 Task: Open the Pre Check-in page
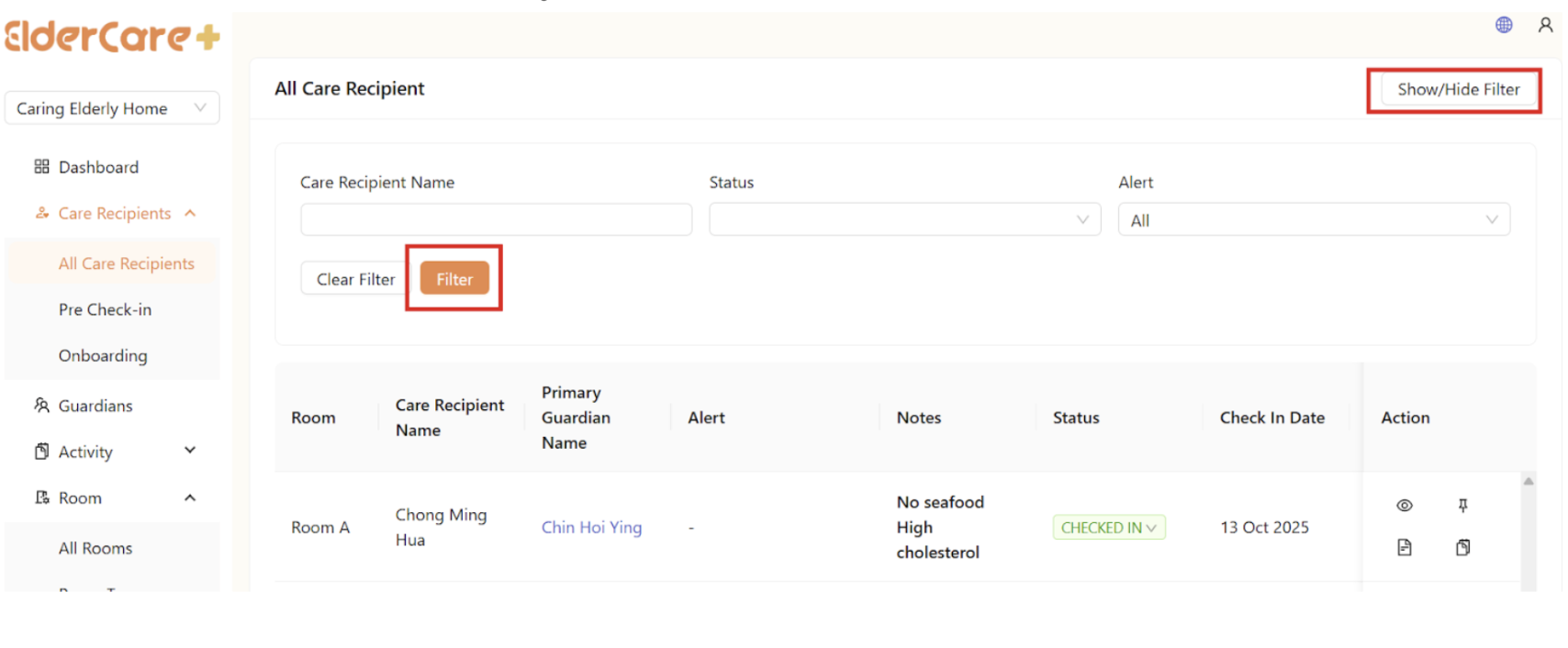click(x=105, y=310)
